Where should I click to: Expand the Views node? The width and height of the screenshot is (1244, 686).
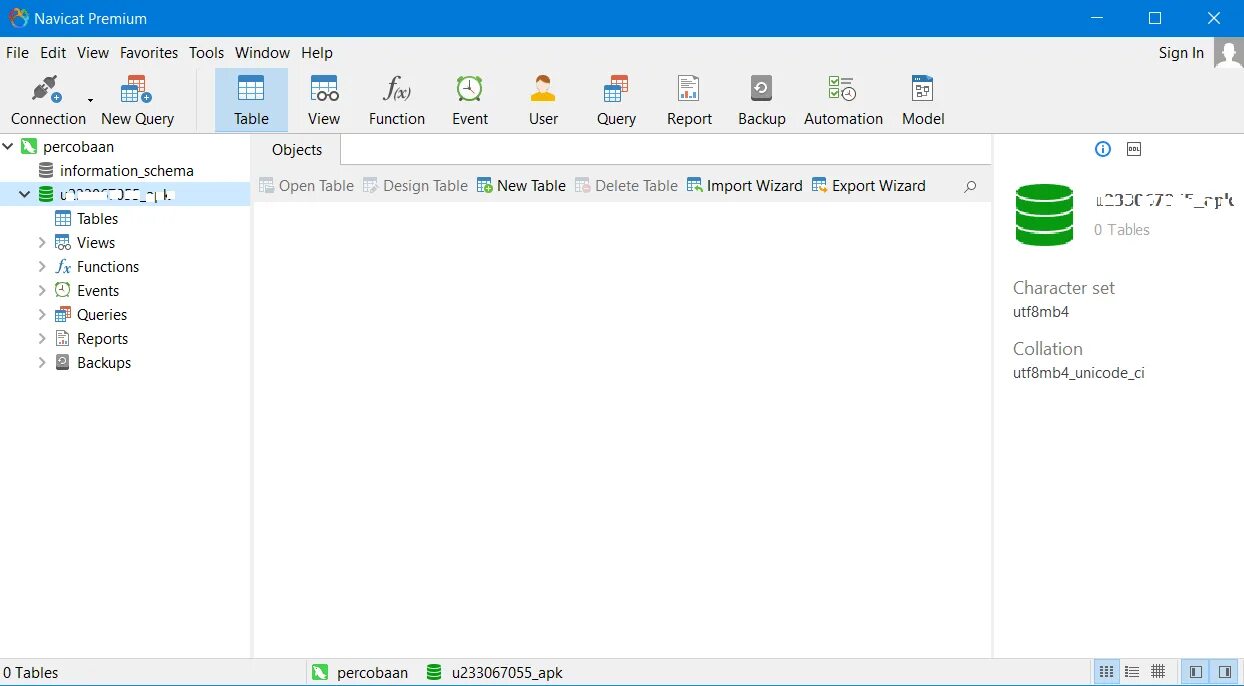pos(42,243)
